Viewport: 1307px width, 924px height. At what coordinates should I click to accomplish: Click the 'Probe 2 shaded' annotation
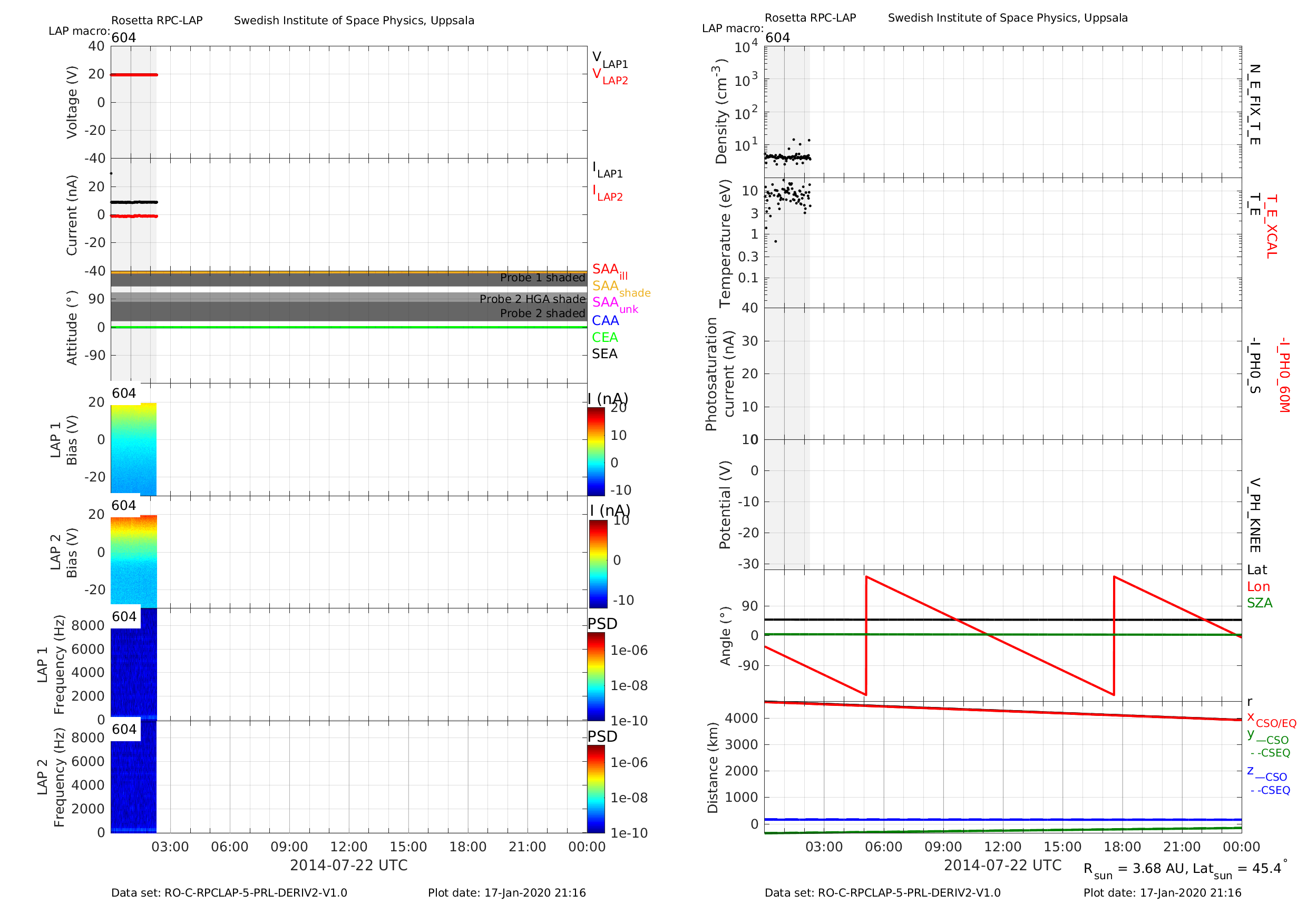point(542,313)
